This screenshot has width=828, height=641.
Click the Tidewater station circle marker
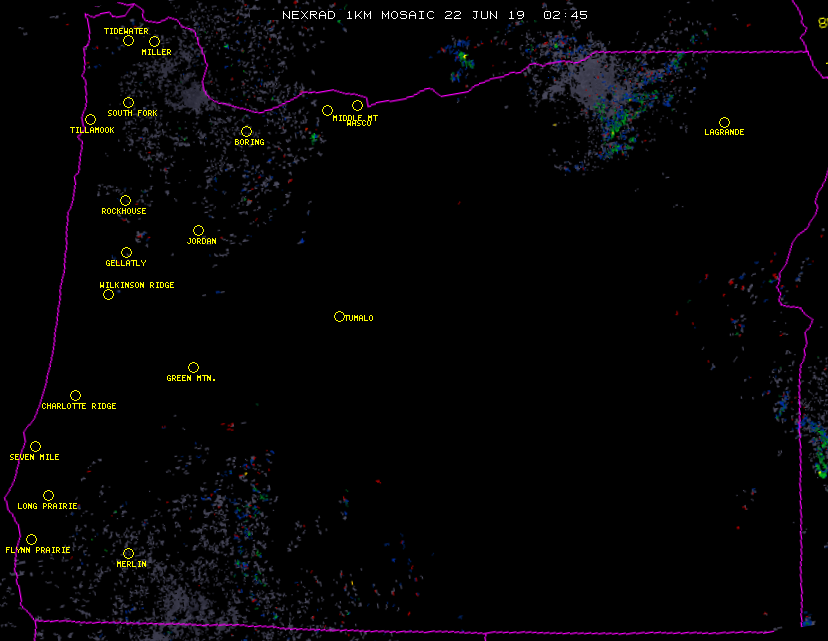128,41
